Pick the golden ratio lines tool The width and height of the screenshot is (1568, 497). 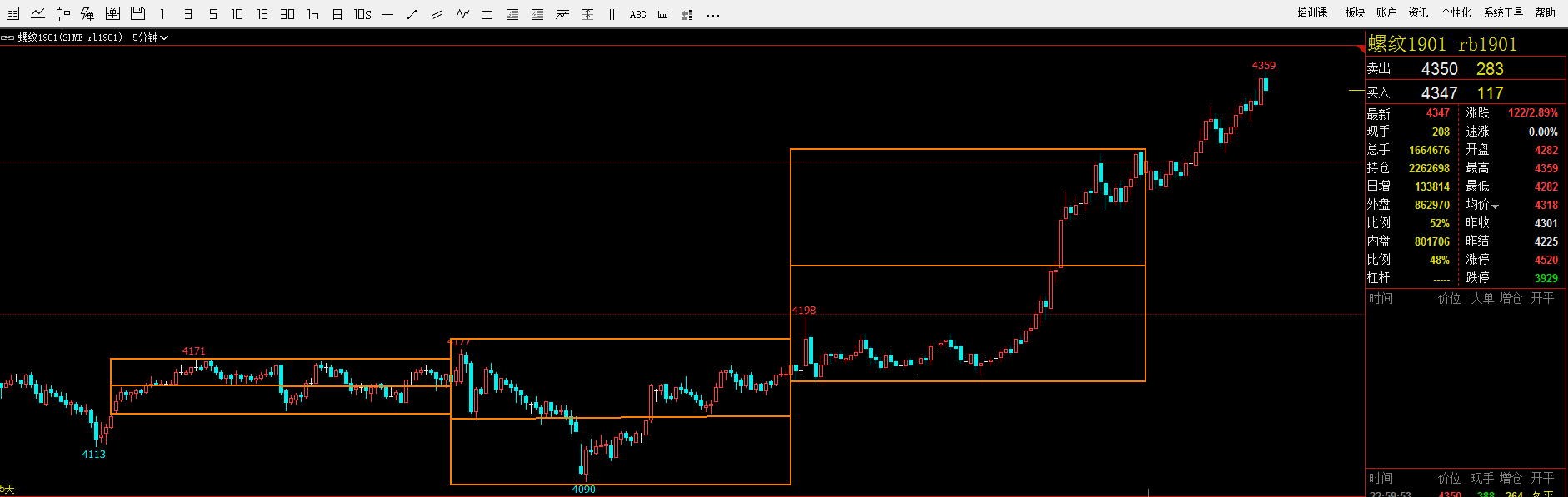click(x=512, y=14)
